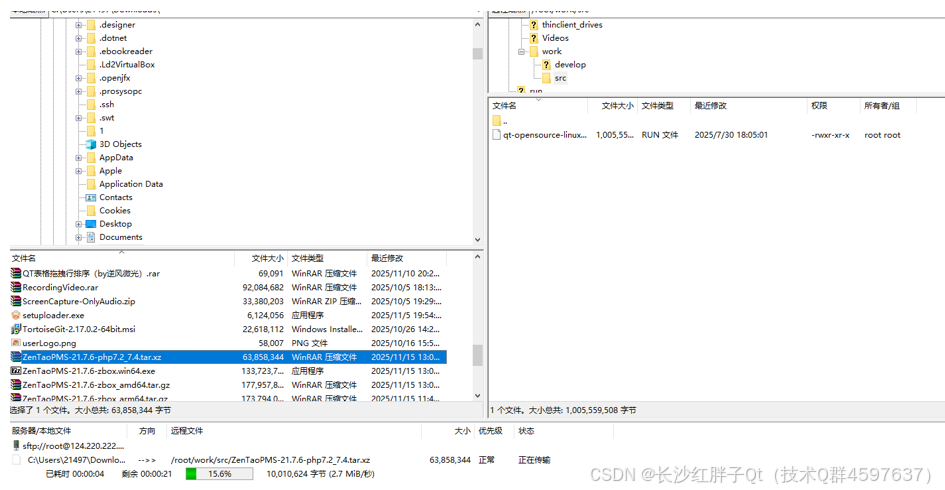Click the size value 92,084,682

click(x=263, y=287)
